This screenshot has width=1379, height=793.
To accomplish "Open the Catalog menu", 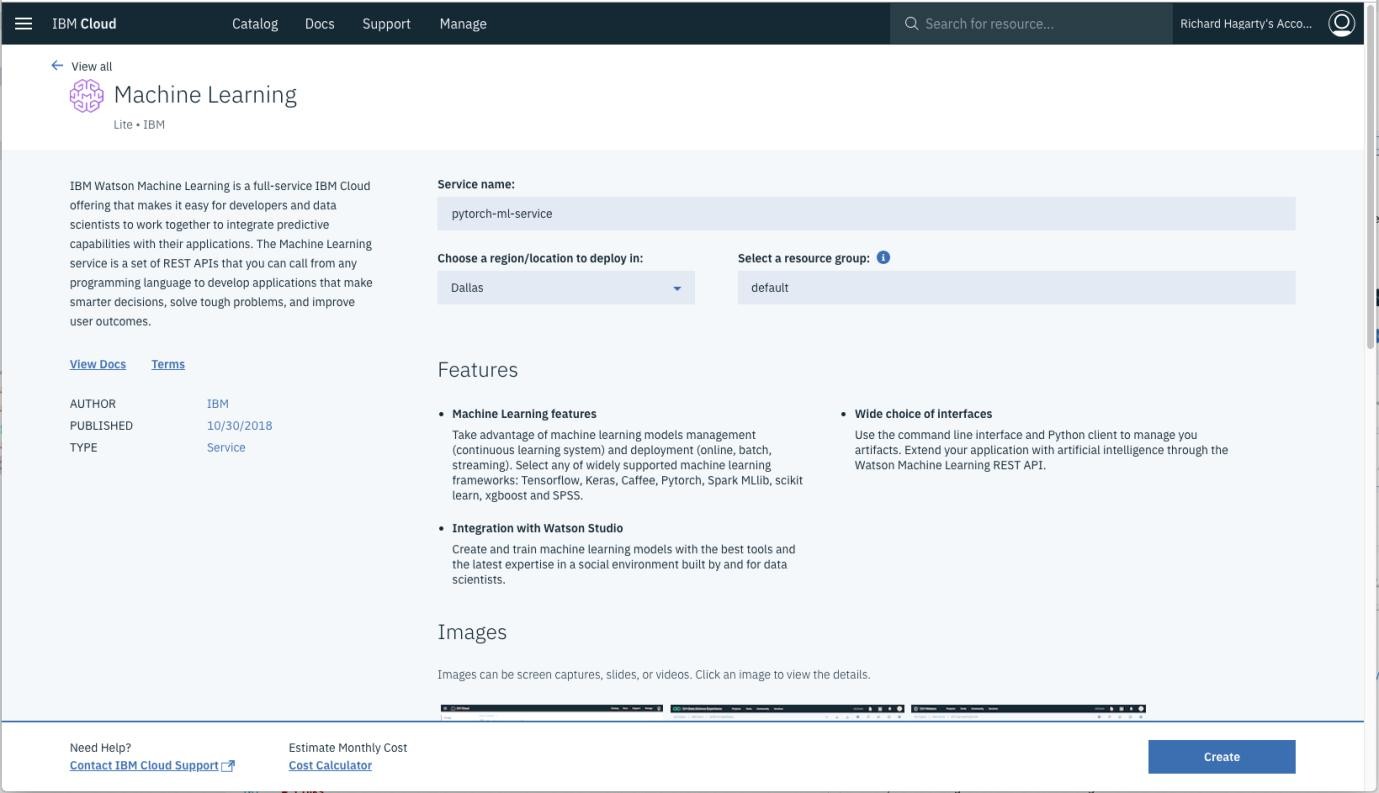I will 255,23.
